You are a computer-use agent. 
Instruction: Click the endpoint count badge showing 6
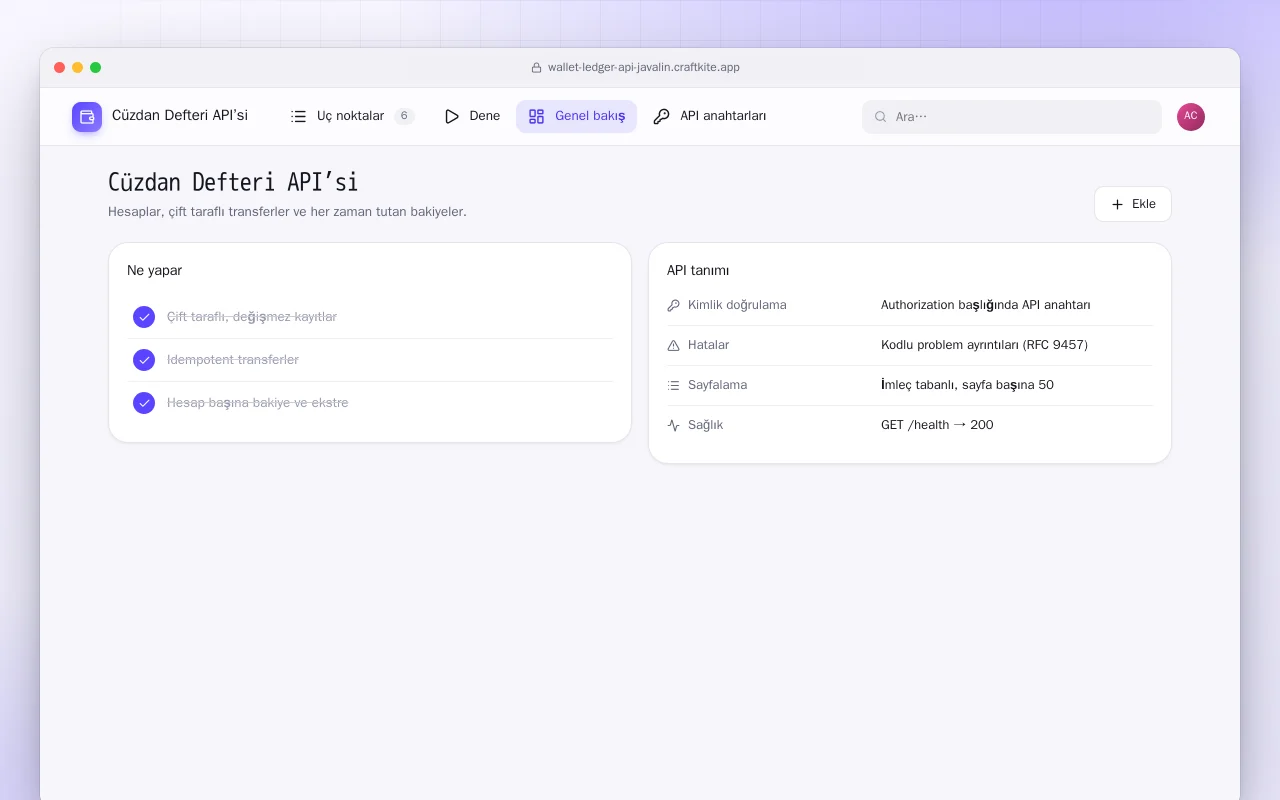(404, 116)
